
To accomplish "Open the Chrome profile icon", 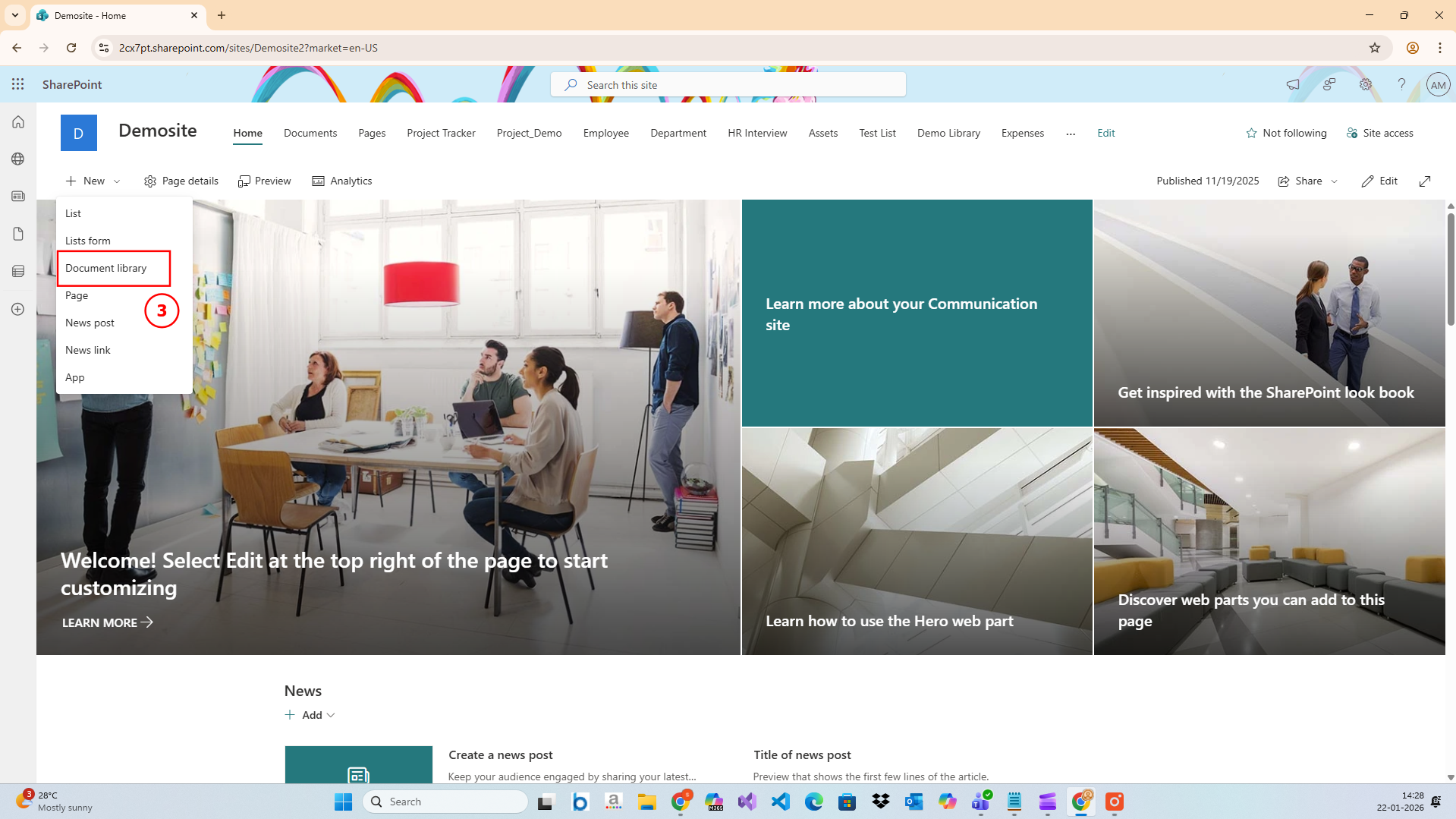I will 1413,48.
